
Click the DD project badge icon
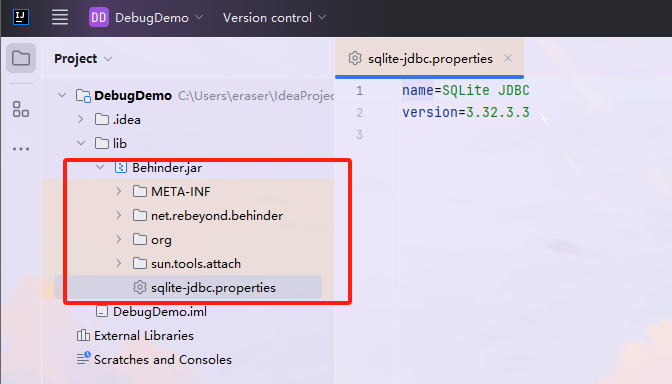point(99,18)
